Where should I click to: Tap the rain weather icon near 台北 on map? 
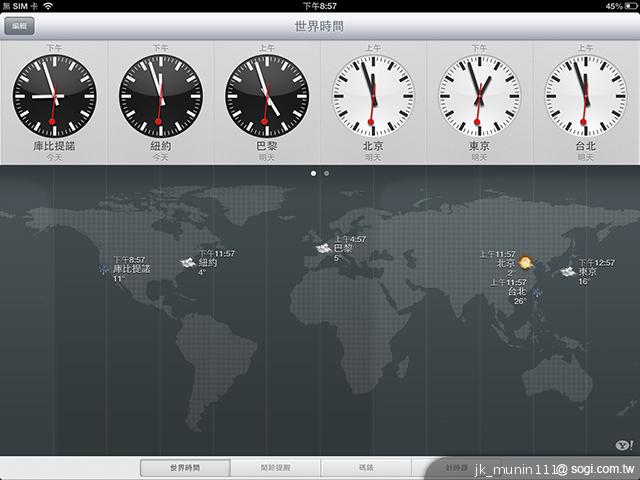pyautogui.click(x=537, y=292)
